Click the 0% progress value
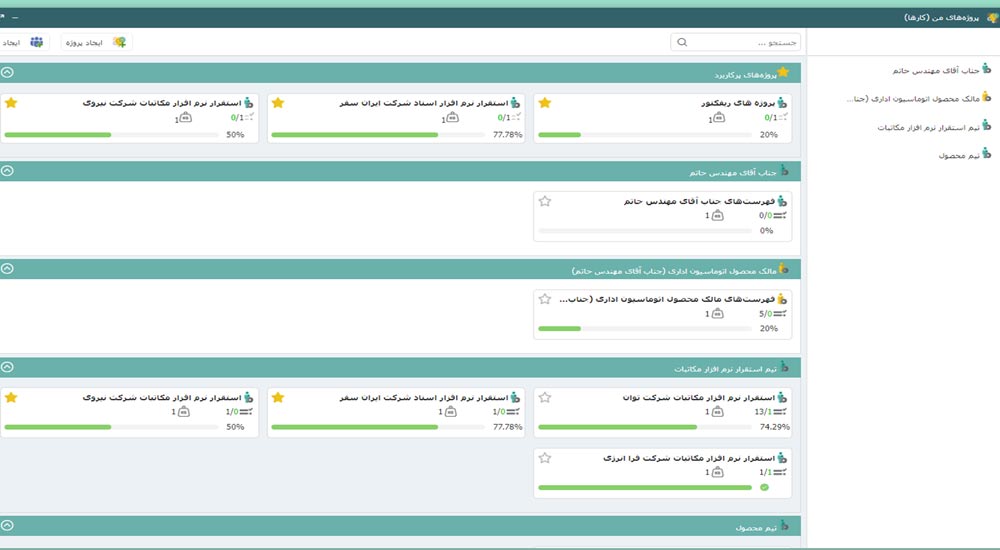This screenshot has width=1000, height=550. (x=767, y=230)
